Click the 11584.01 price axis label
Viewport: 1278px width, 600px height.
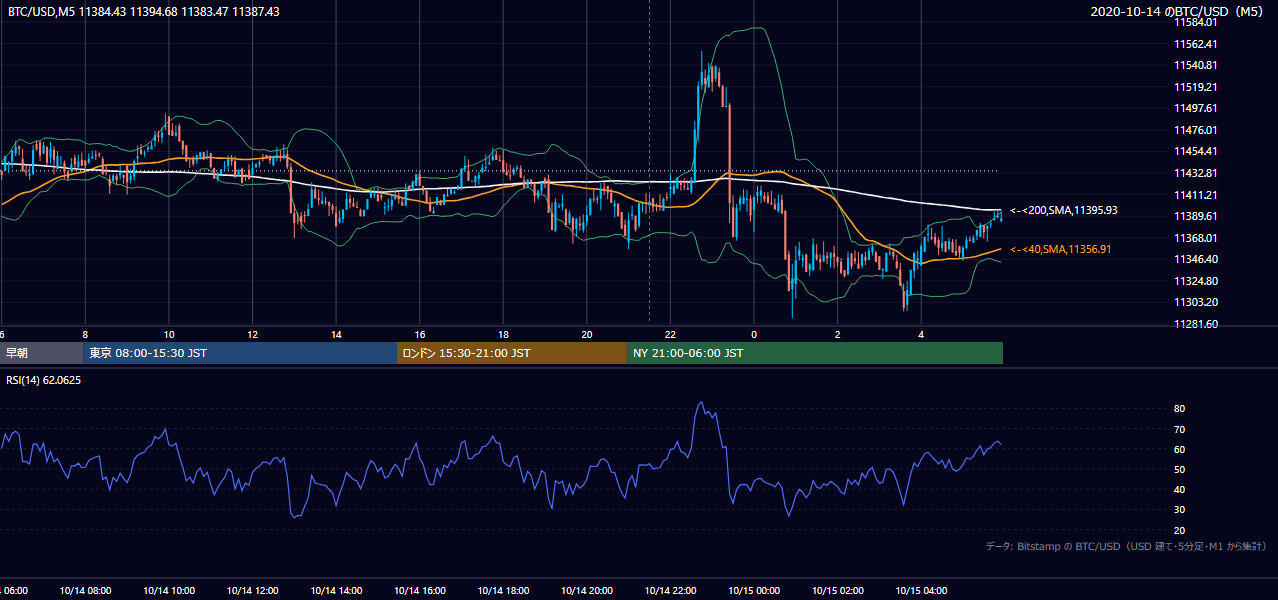pyautogui.click(x=1196, y=22)
